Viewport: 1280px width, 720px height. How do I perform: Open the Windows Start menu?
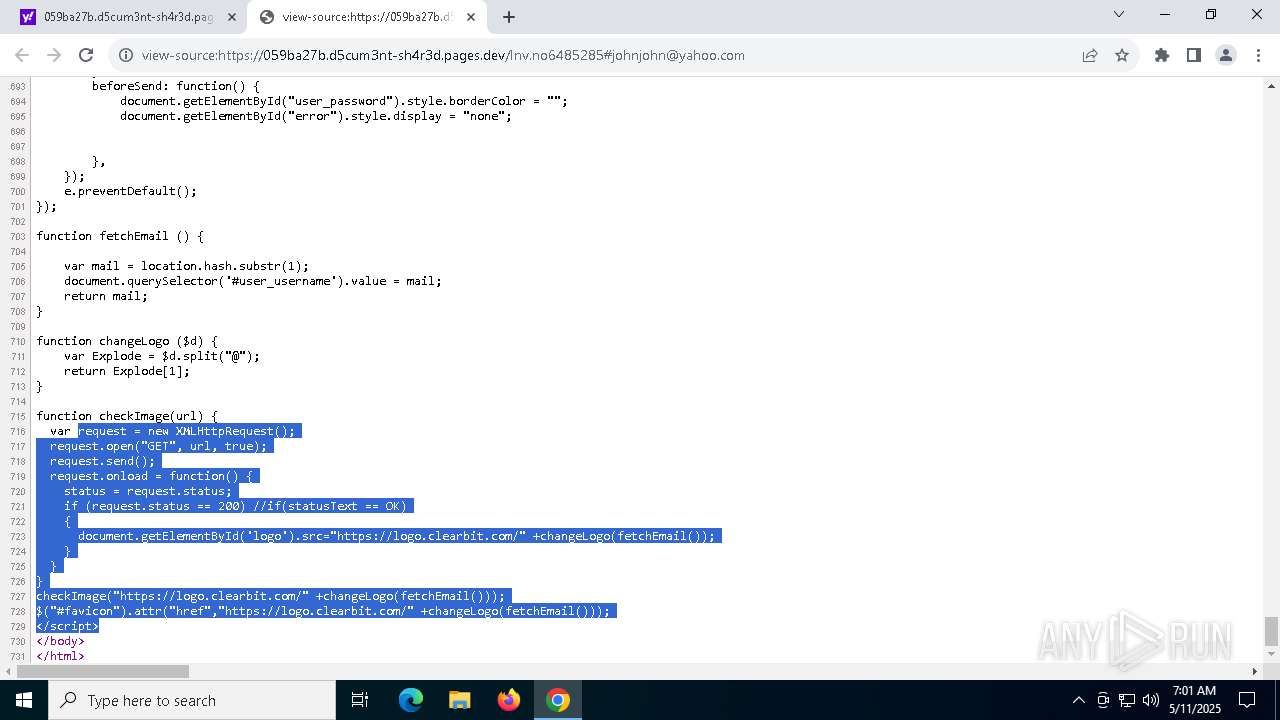(x=24, y=700)
